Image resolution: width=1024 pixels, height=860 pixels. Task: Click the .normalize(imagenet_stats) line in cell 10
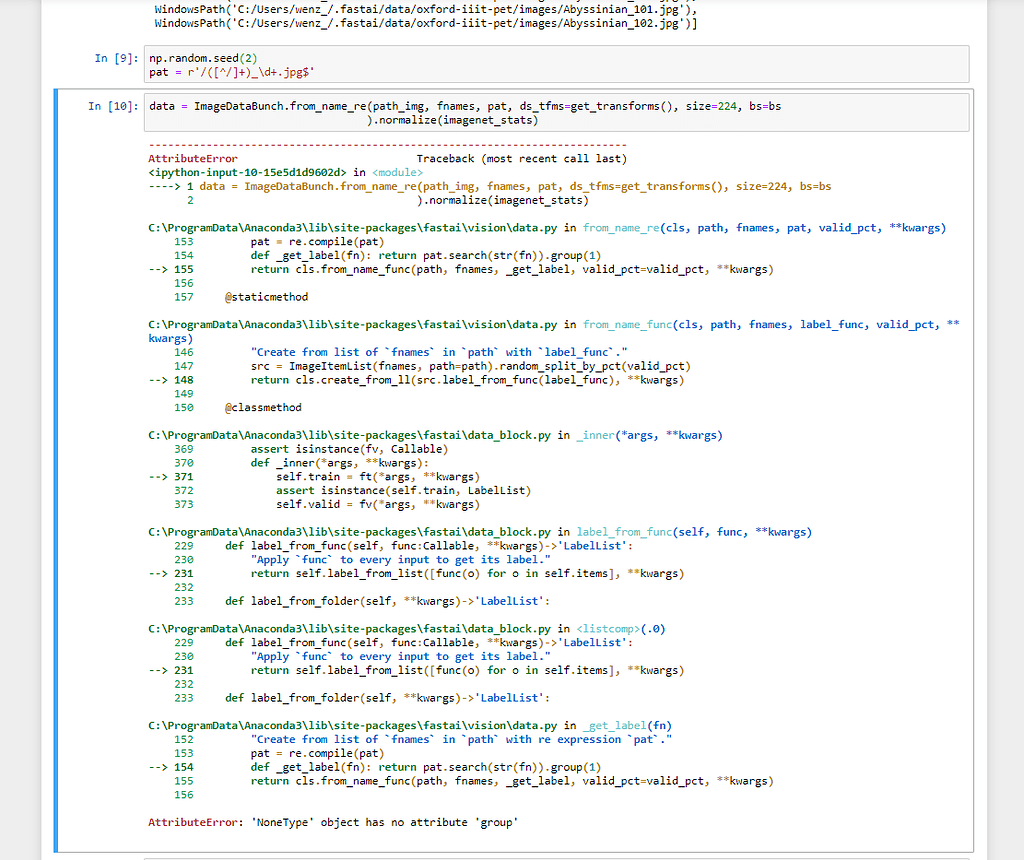coord(453,120)
